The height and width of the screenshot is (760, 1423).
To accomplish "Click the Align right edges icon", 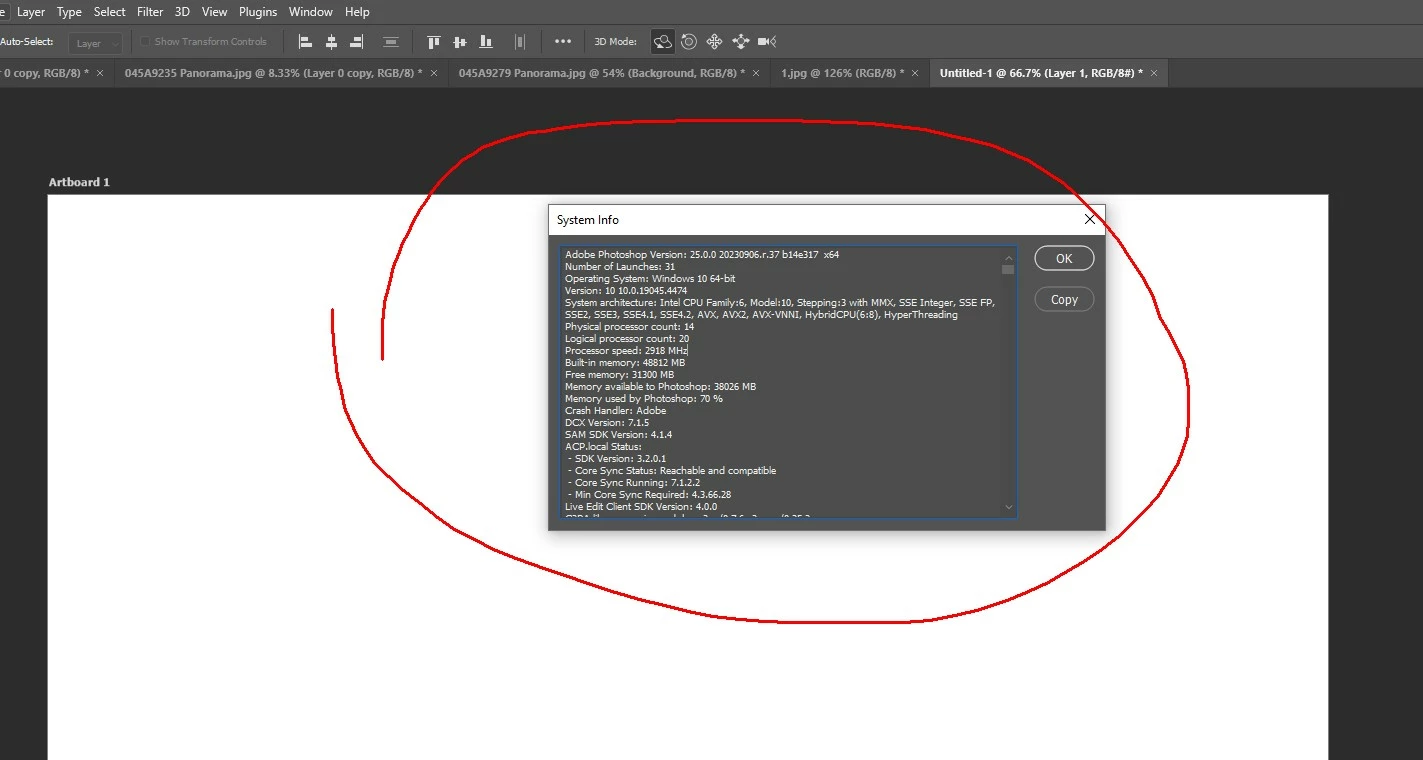I will tap(357, 42).
